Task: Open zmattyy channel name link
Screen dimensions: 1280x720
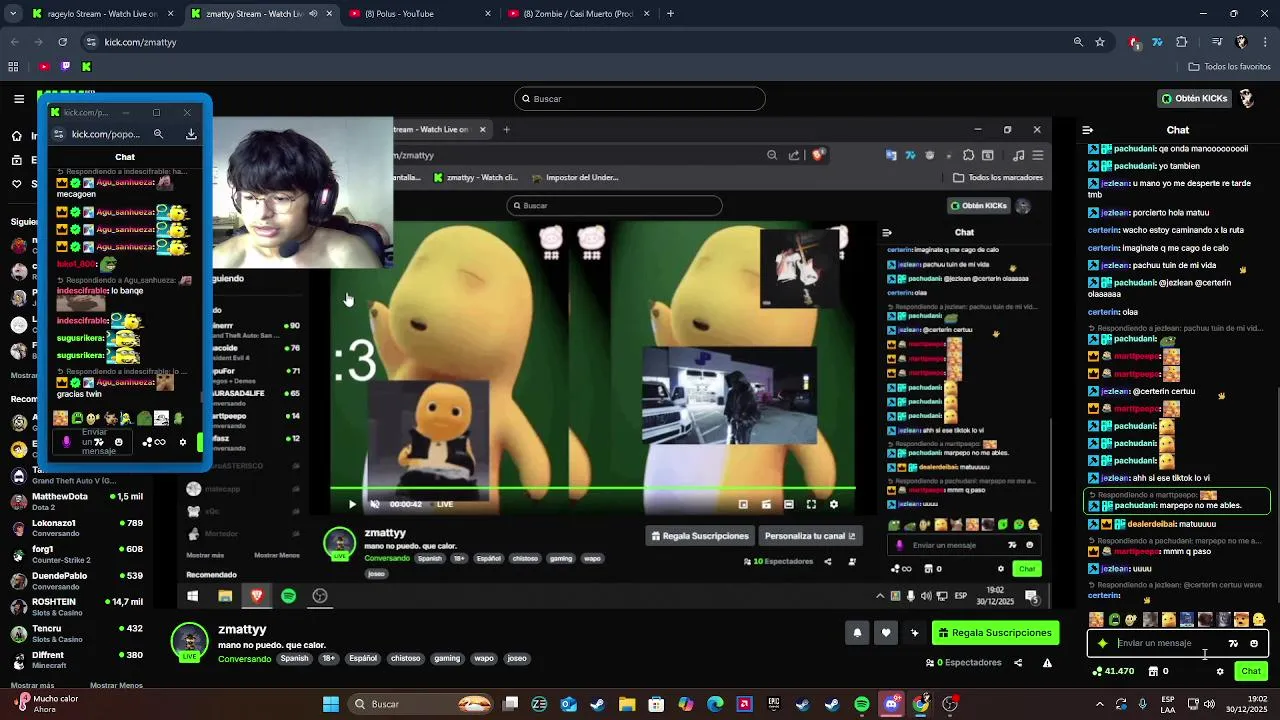Action: [242, 629]
